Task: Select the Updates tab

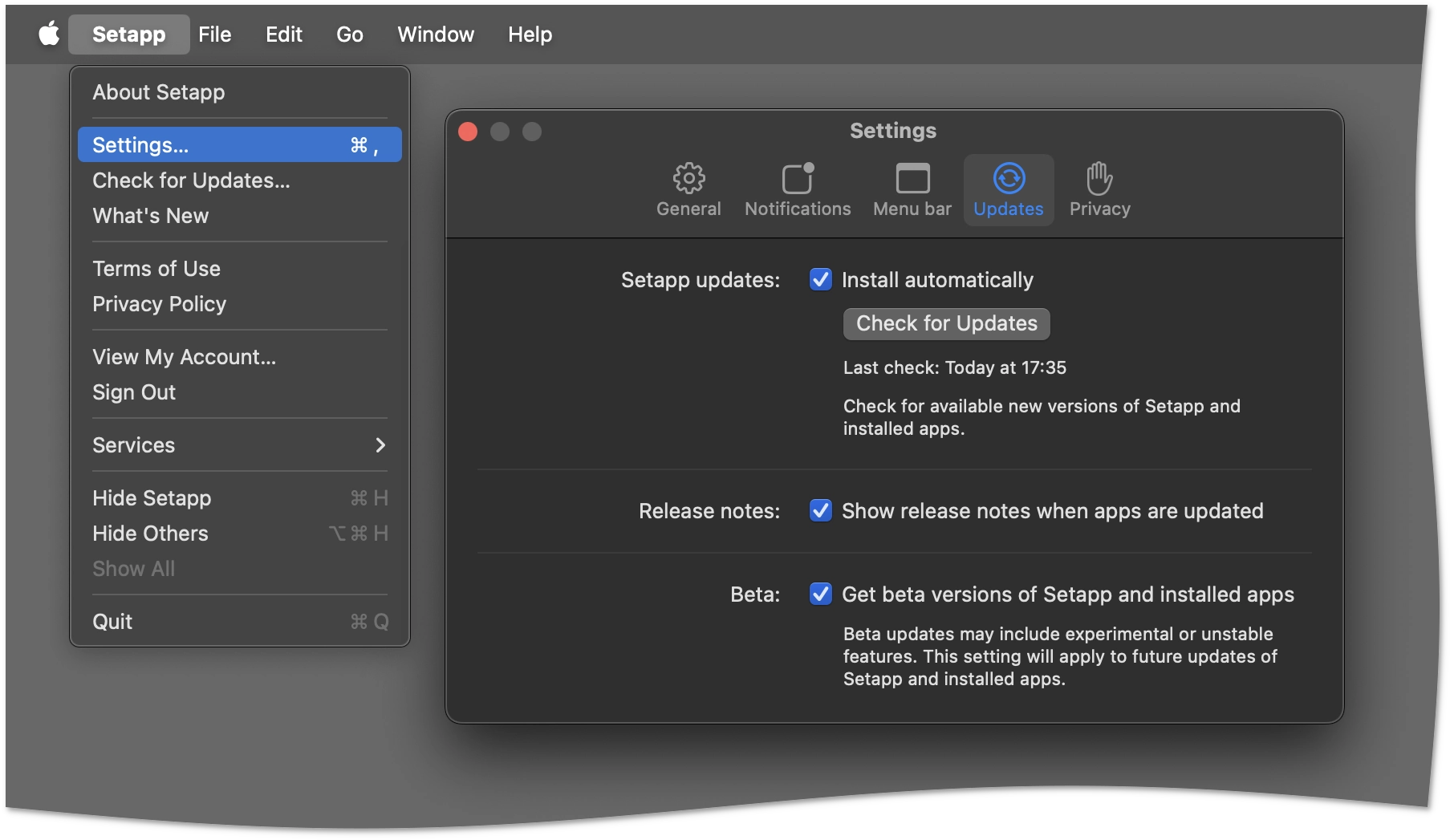Action: [1009, 190]
